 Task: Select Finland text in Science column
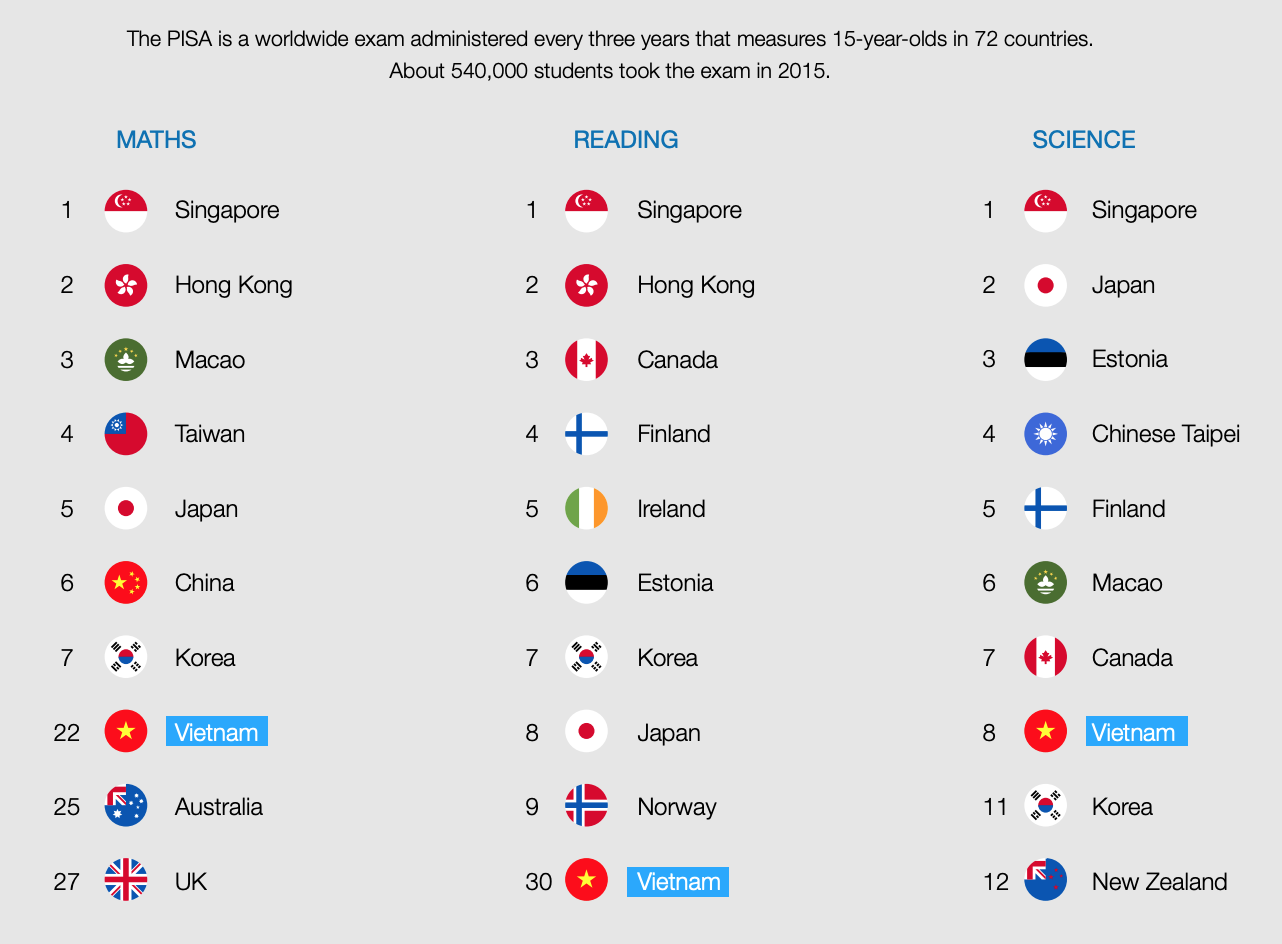click(1129, 509)
